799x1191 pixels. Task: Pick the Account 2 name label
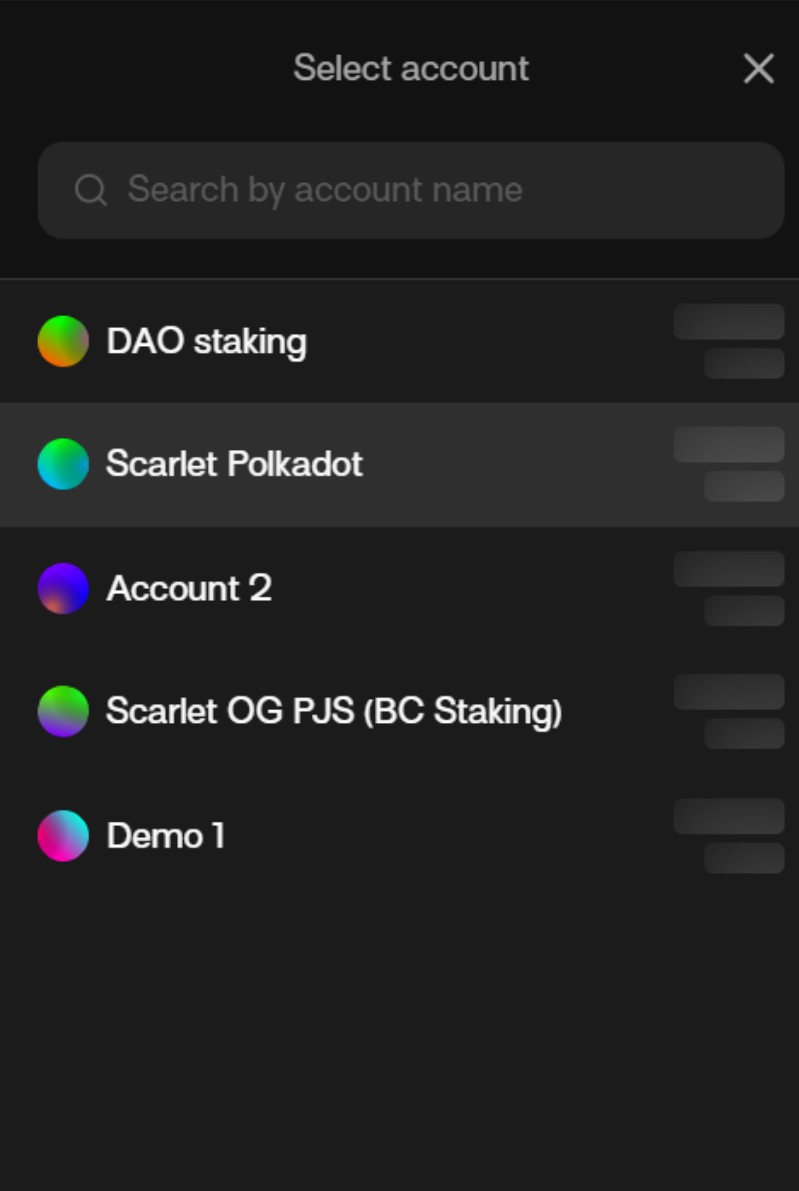[189, 588]
